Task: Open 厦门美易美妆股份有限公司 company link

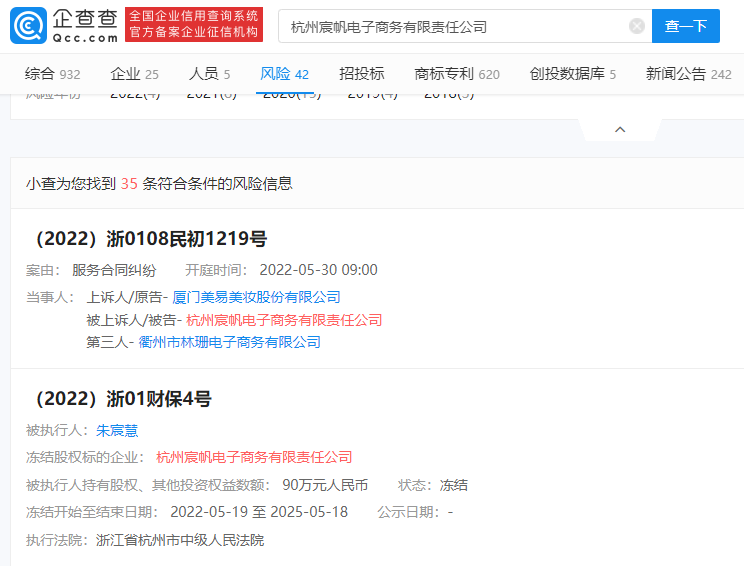Action: coord(256,297)
